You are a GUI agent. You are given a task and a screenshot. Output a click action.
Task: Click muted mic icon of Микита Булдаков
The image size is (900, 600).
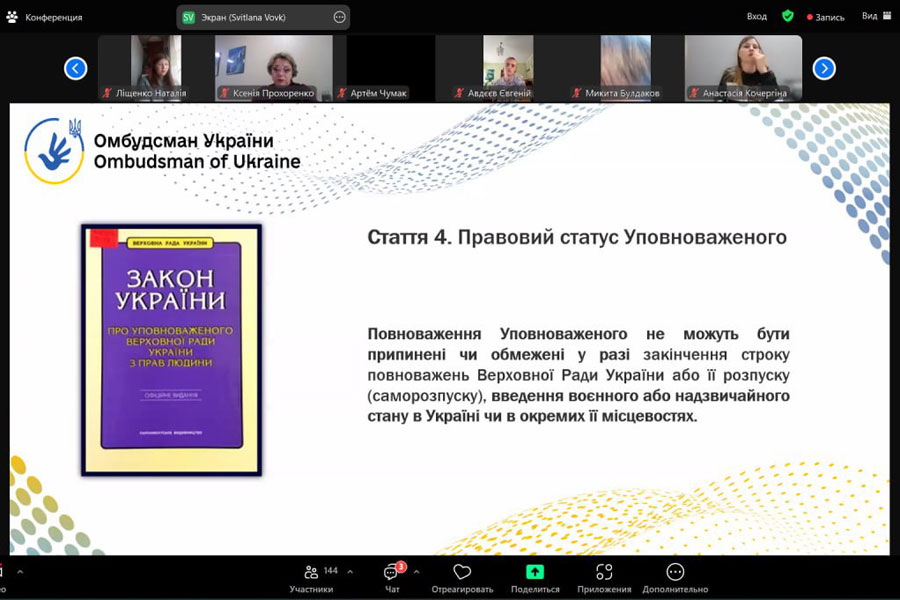577,92
